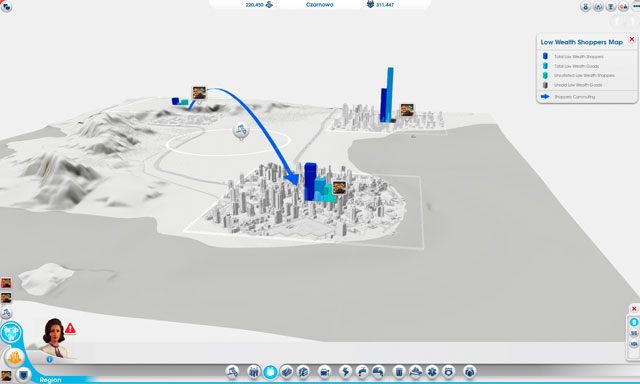Click the dark blue legend color swatch

(545, 56)
